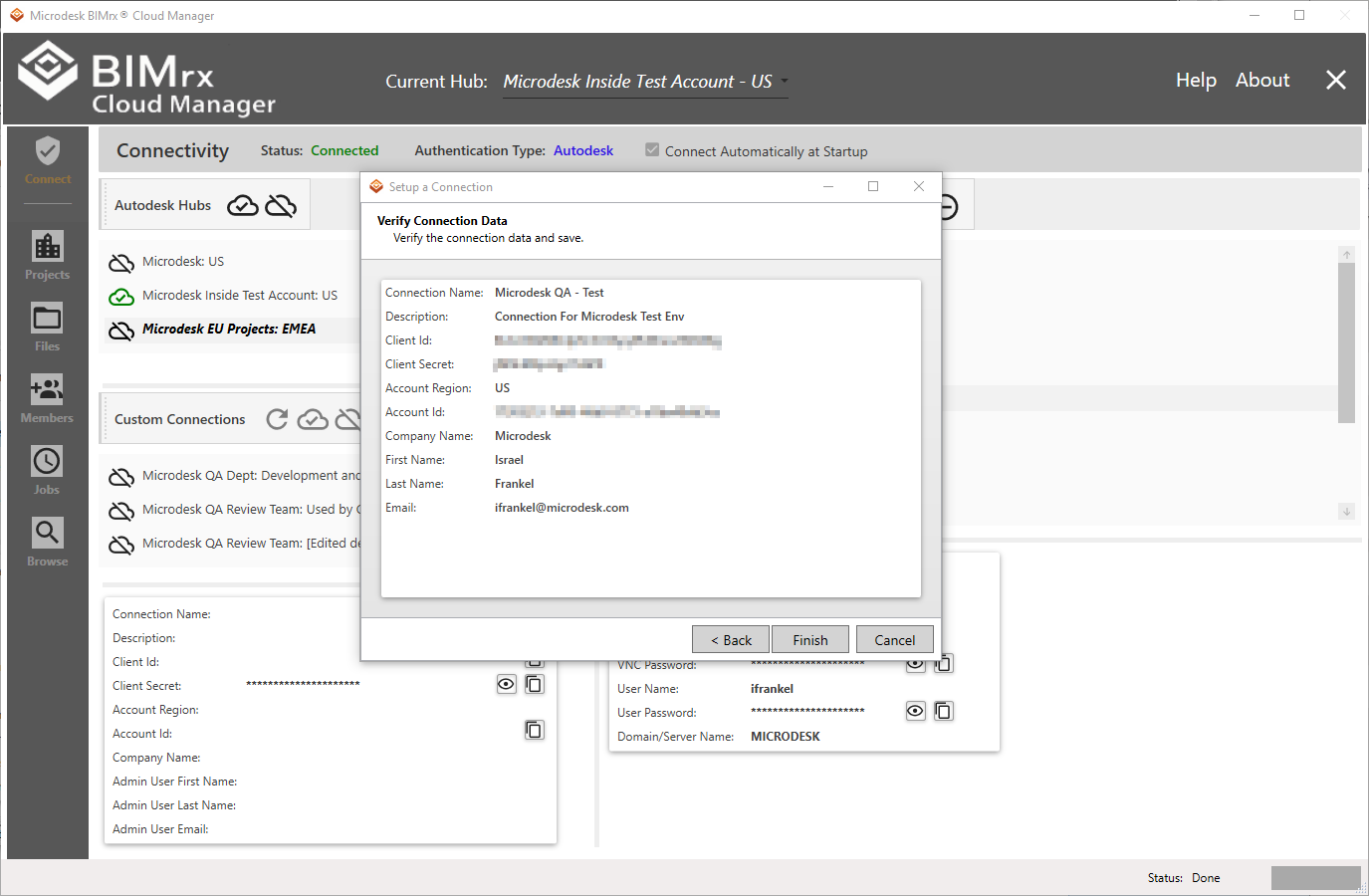Close the BIMrx panel with the white X
The height and width of the screenshot is (896, 1369).
[1336, 80]
